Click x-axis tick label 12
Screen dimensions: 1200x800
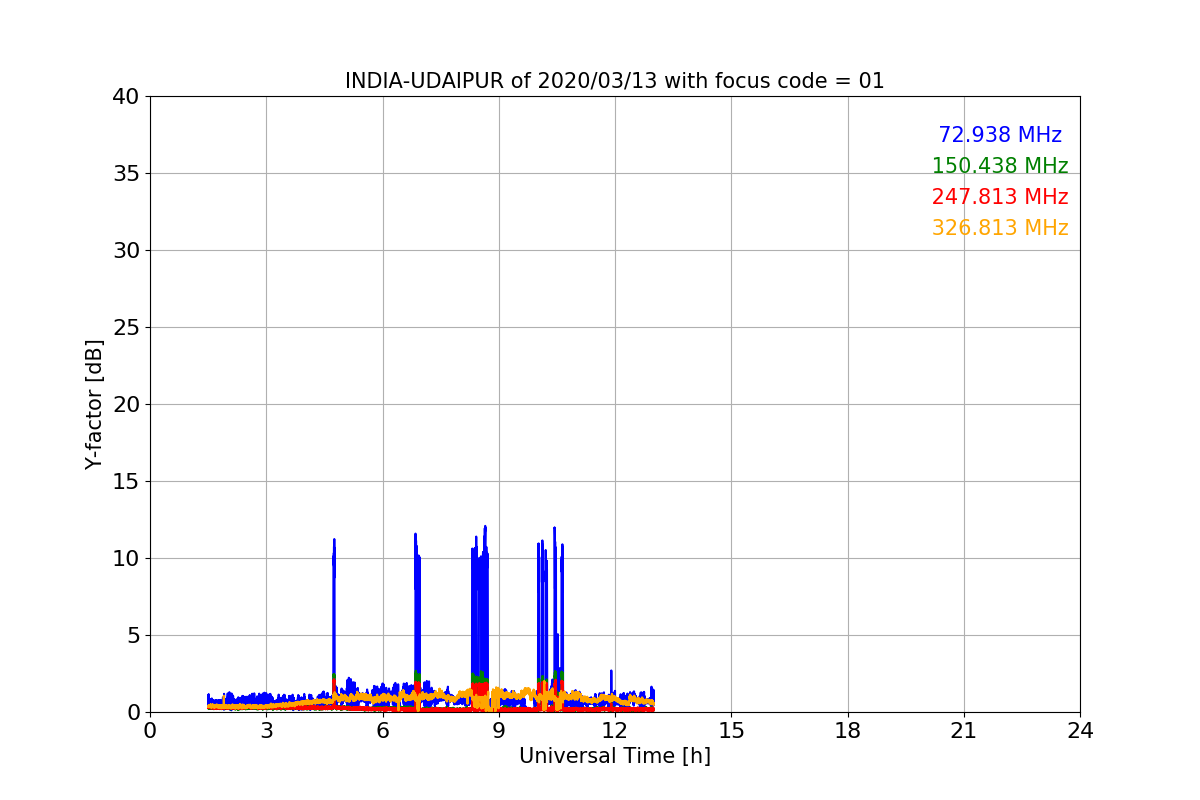(x=615, y=731)
